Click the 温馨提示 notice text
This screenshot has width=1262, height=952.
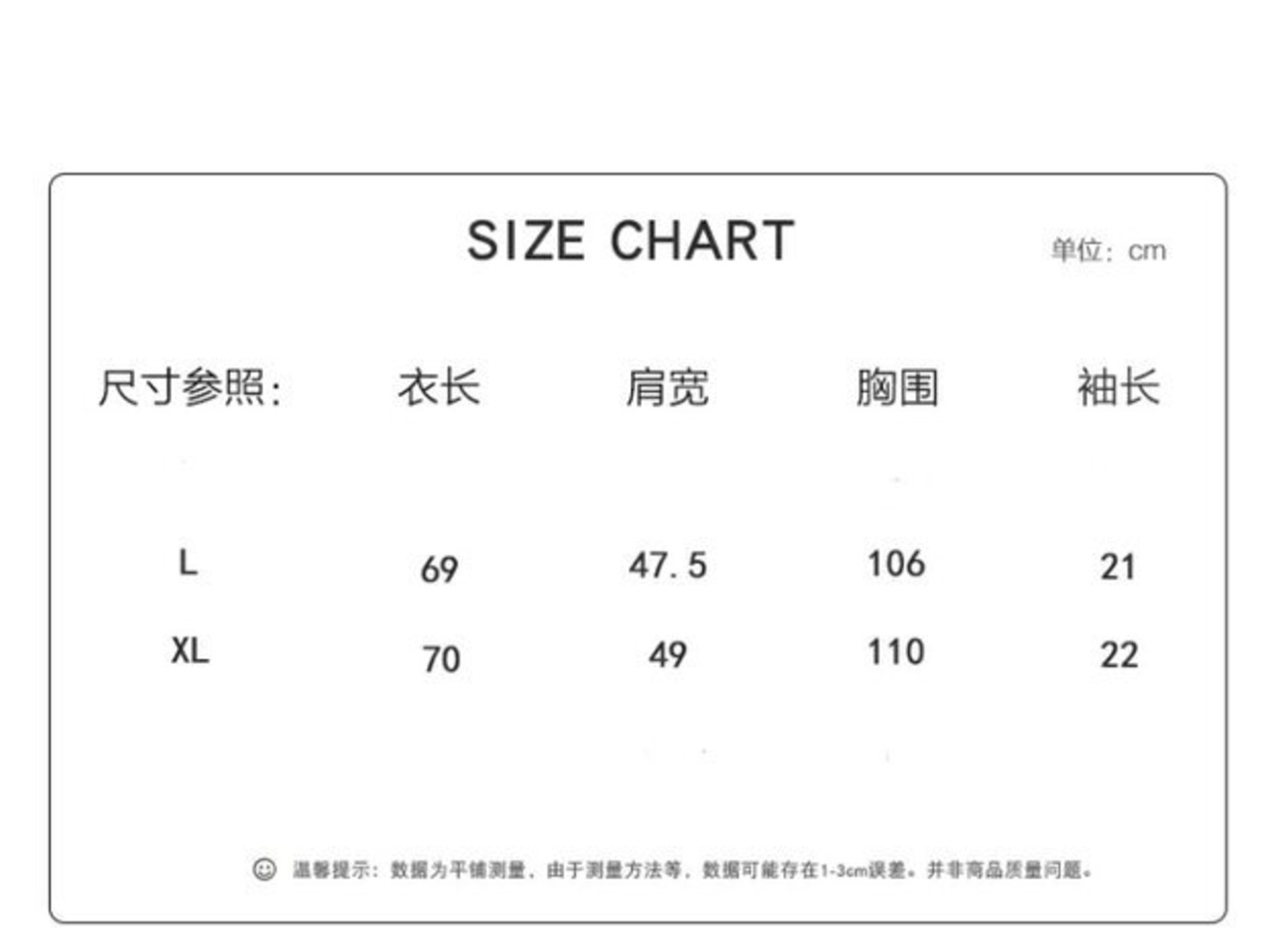coord(331,870)
